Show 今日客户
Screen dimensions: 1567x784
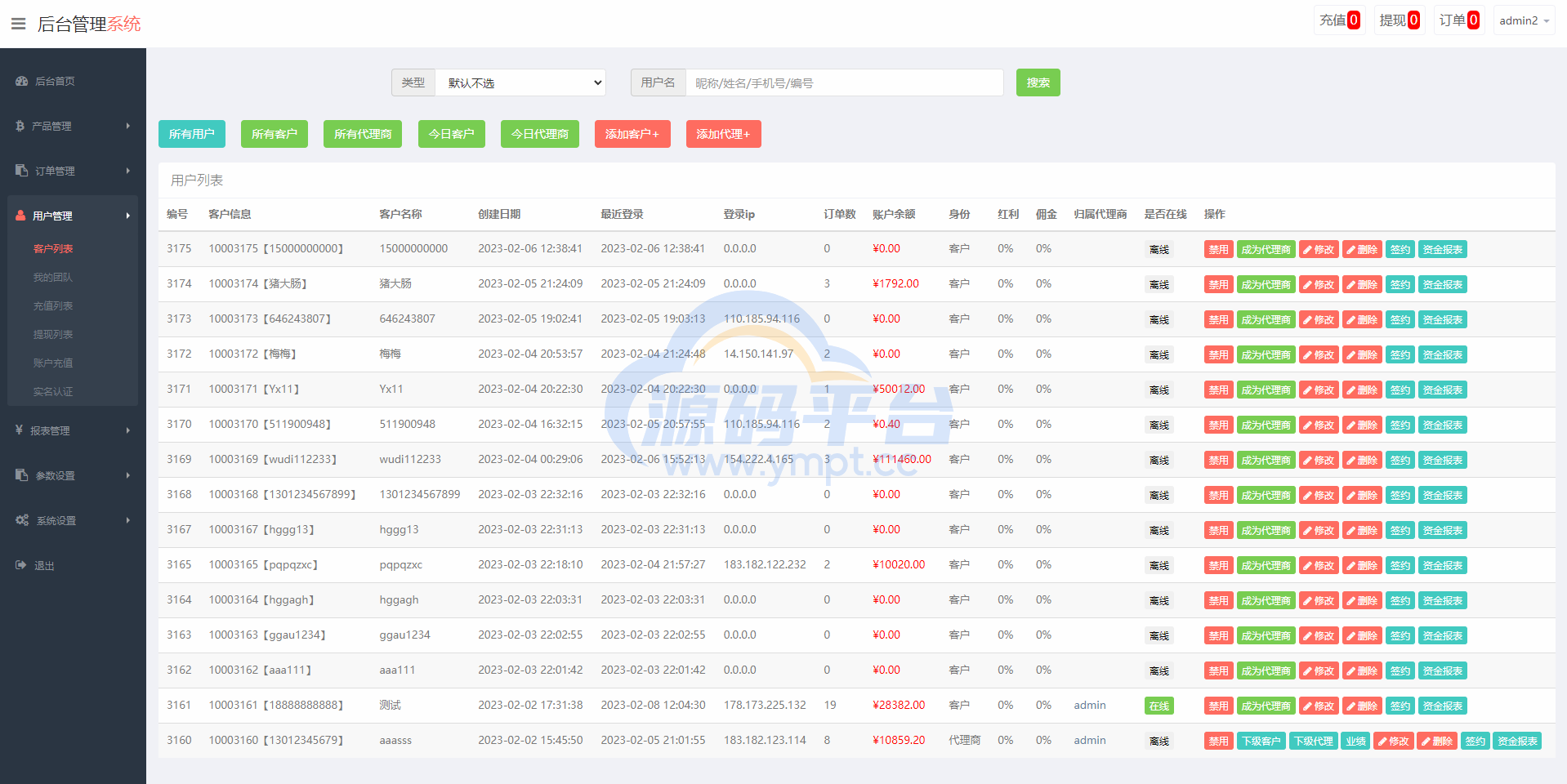pos(452,134)
